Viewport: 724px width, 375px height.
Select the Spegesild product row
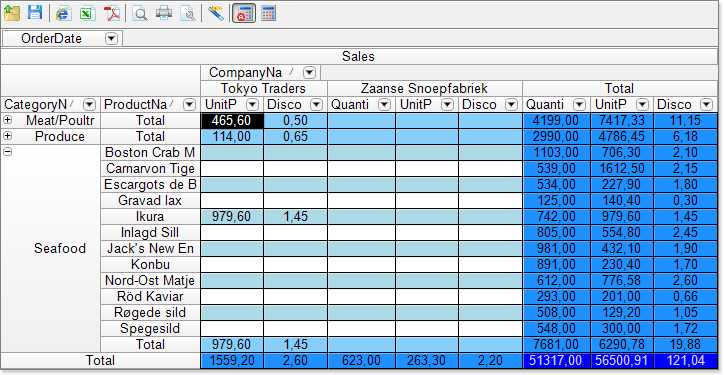pos(150,328)
